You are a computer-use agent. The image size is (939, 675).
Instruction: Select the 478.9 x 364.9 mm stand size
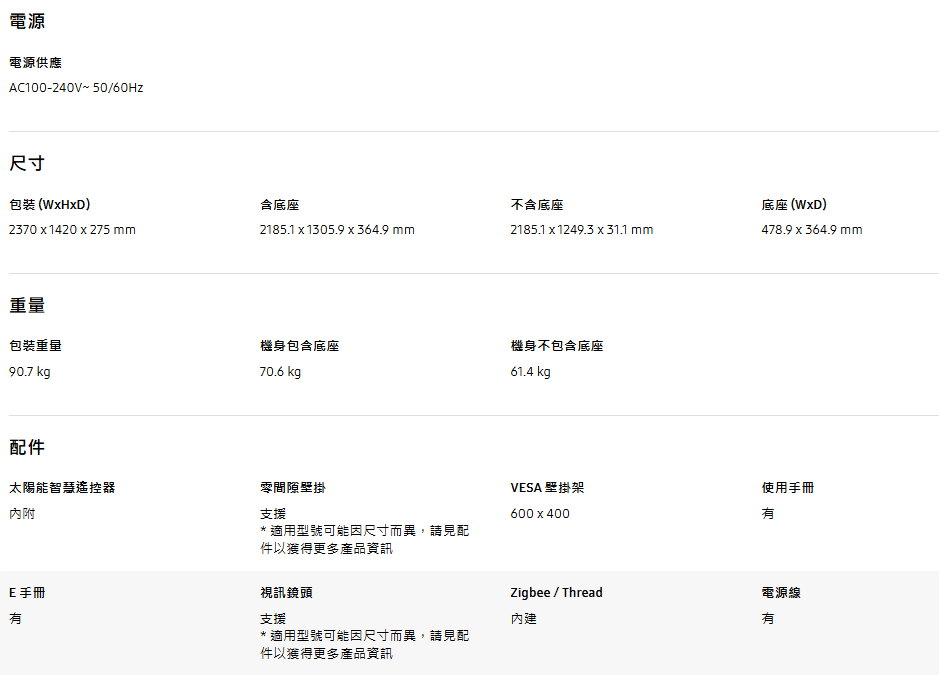(x=811, y=230)
